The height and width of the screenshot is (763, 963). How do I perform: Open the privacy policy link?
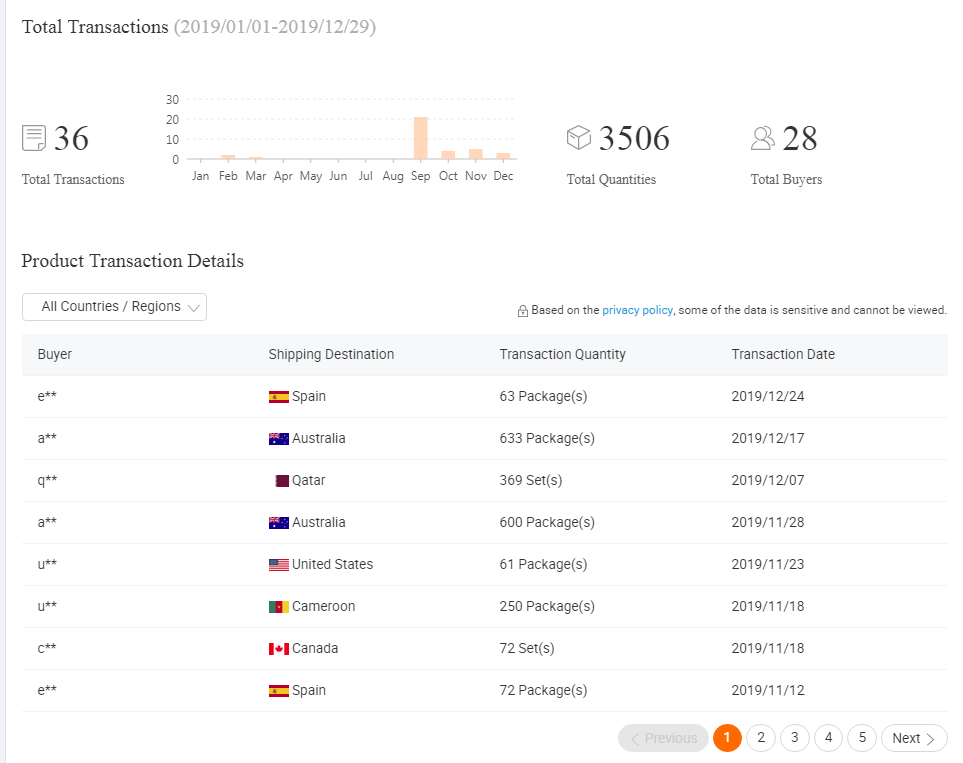click(x=637, y=310)
